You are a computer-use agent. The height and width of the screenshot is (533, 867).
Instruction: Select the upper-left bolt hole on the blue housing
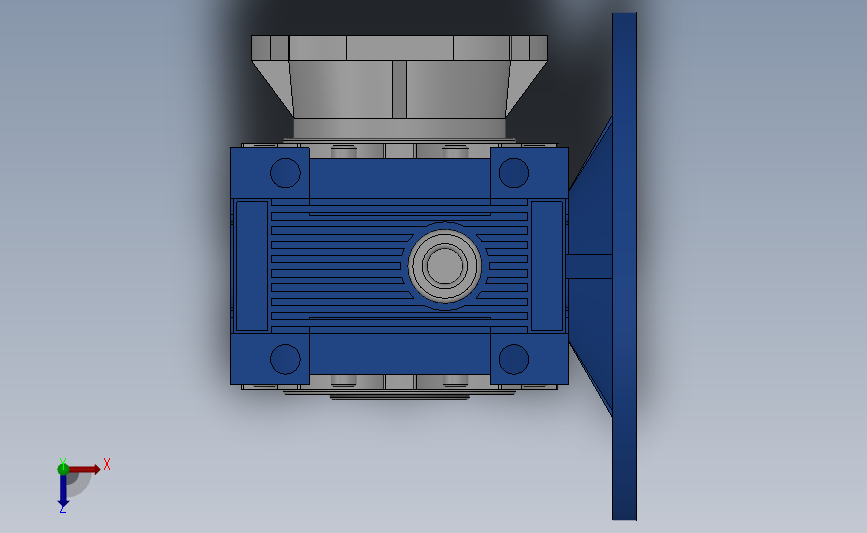[x=285, y=173]
